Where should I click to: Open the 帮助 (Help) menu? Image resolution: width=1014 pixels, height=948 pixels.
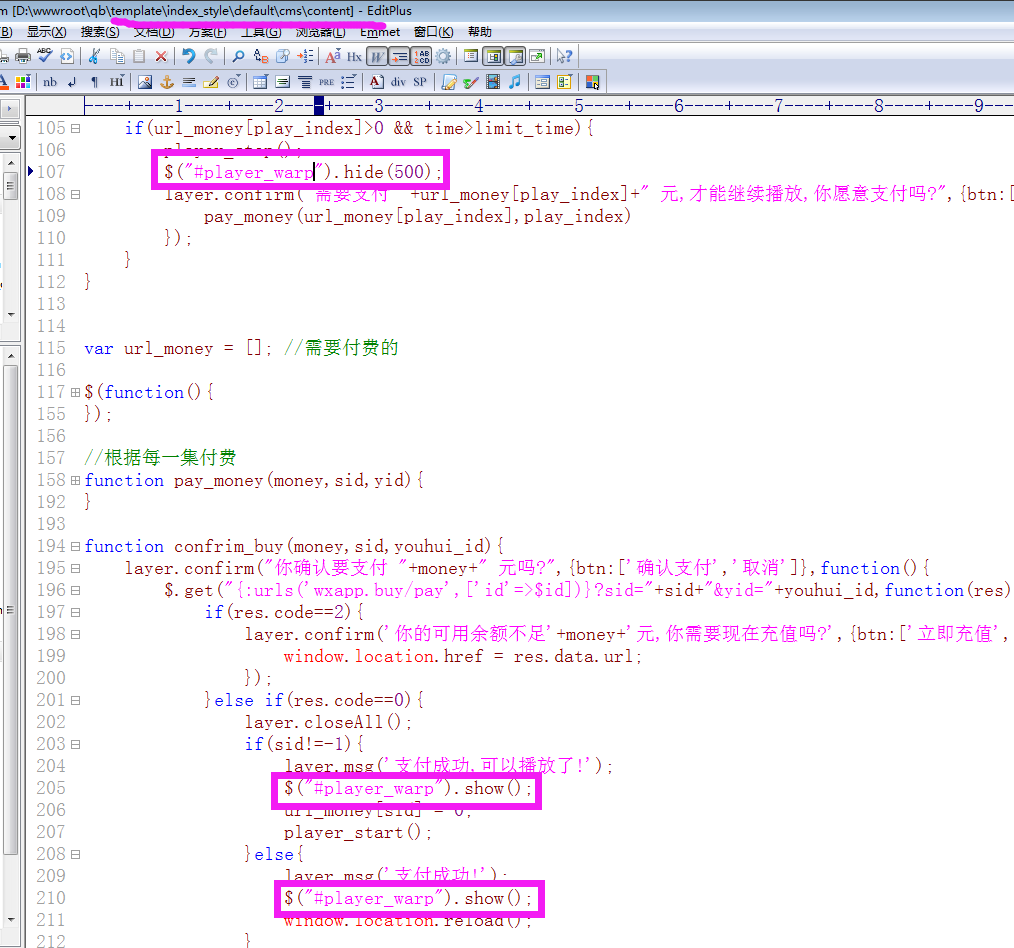(480, 32)
